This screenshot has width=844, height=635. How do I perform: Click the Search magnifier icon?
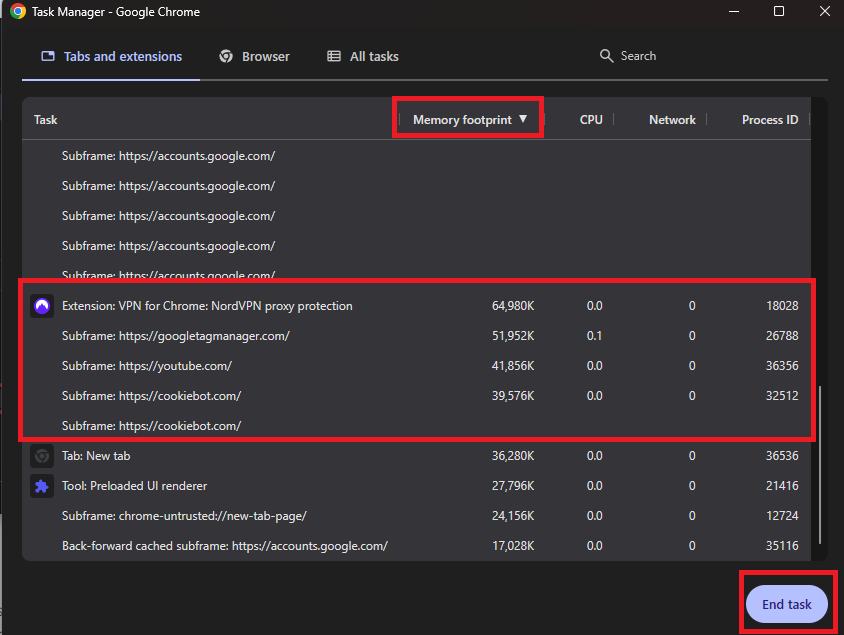point(604,56)
